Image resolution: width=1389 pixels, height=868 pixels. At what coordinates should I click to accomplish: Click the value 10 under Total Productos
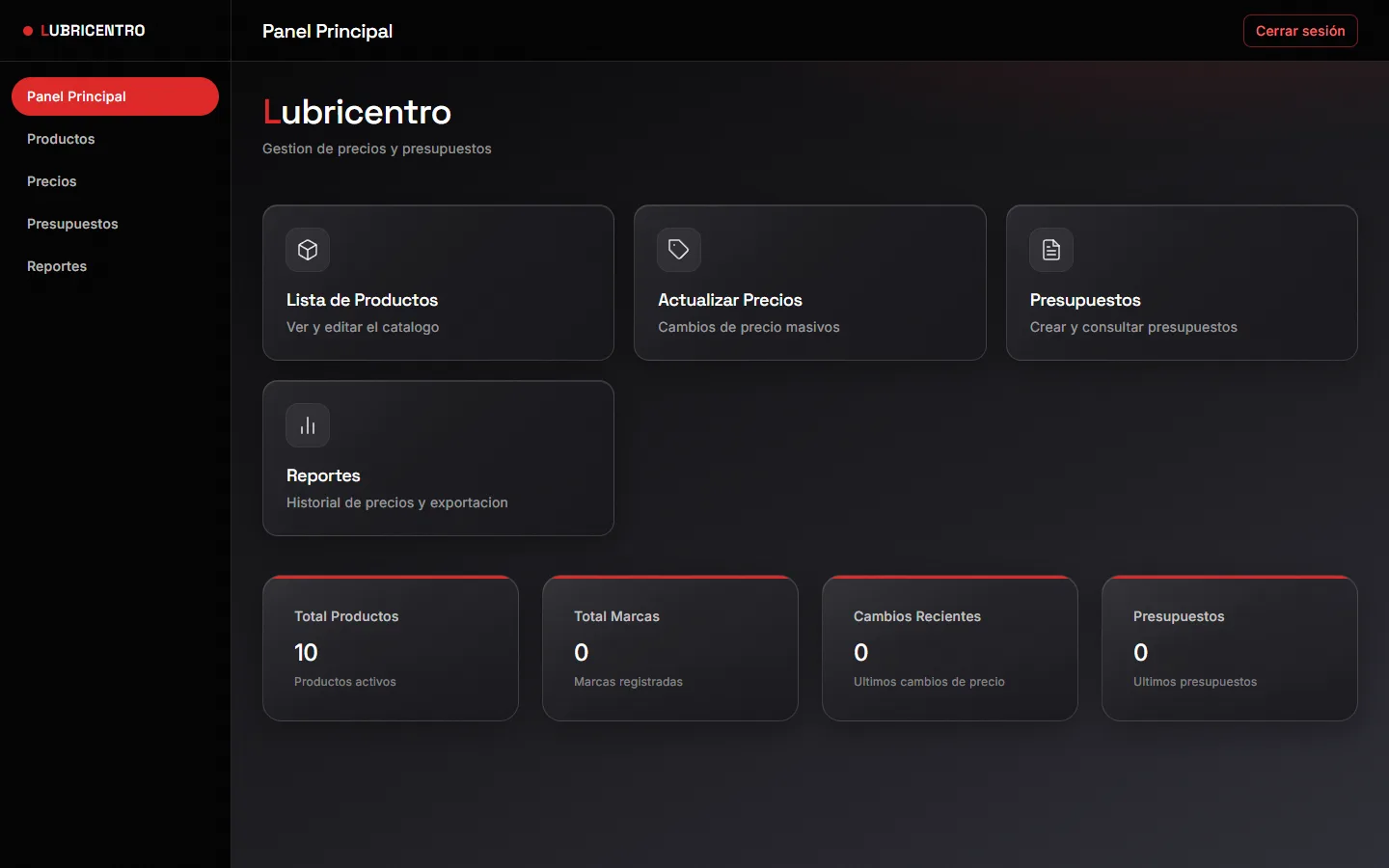(x=306, y=653)
